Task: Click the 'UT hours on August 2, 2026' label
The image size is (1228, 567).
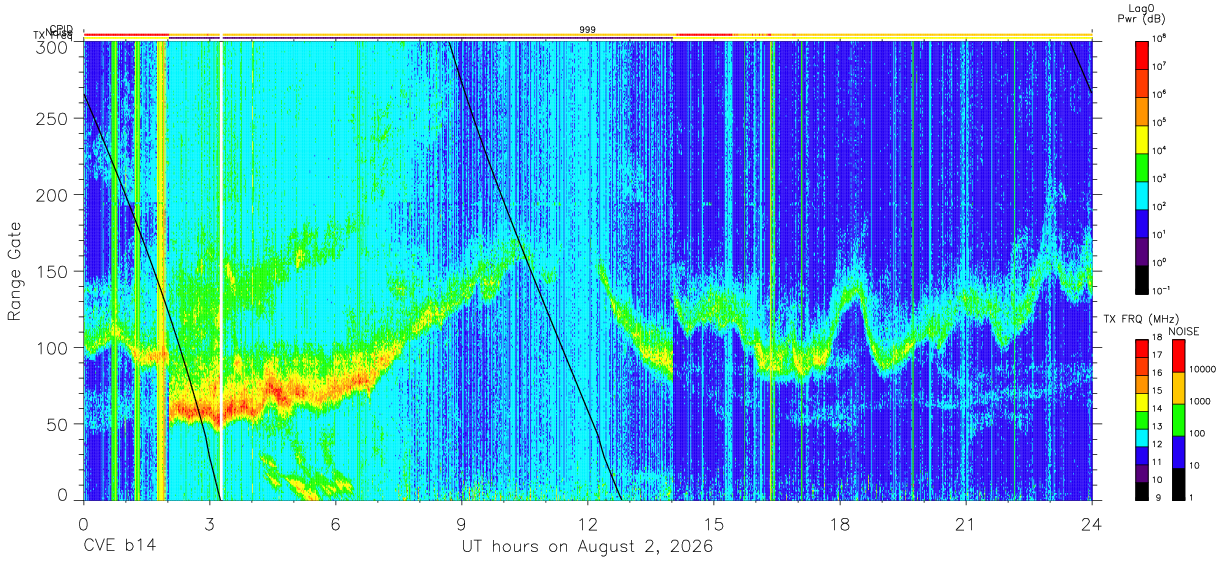Action: pyautogui.click(x=587, y=547)
